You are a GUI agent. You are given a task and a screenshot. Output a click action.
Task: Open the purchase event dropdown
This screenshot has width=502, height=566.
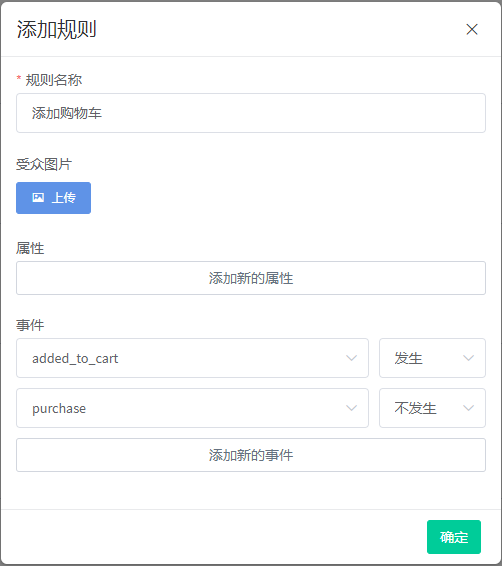pos(192,408)
